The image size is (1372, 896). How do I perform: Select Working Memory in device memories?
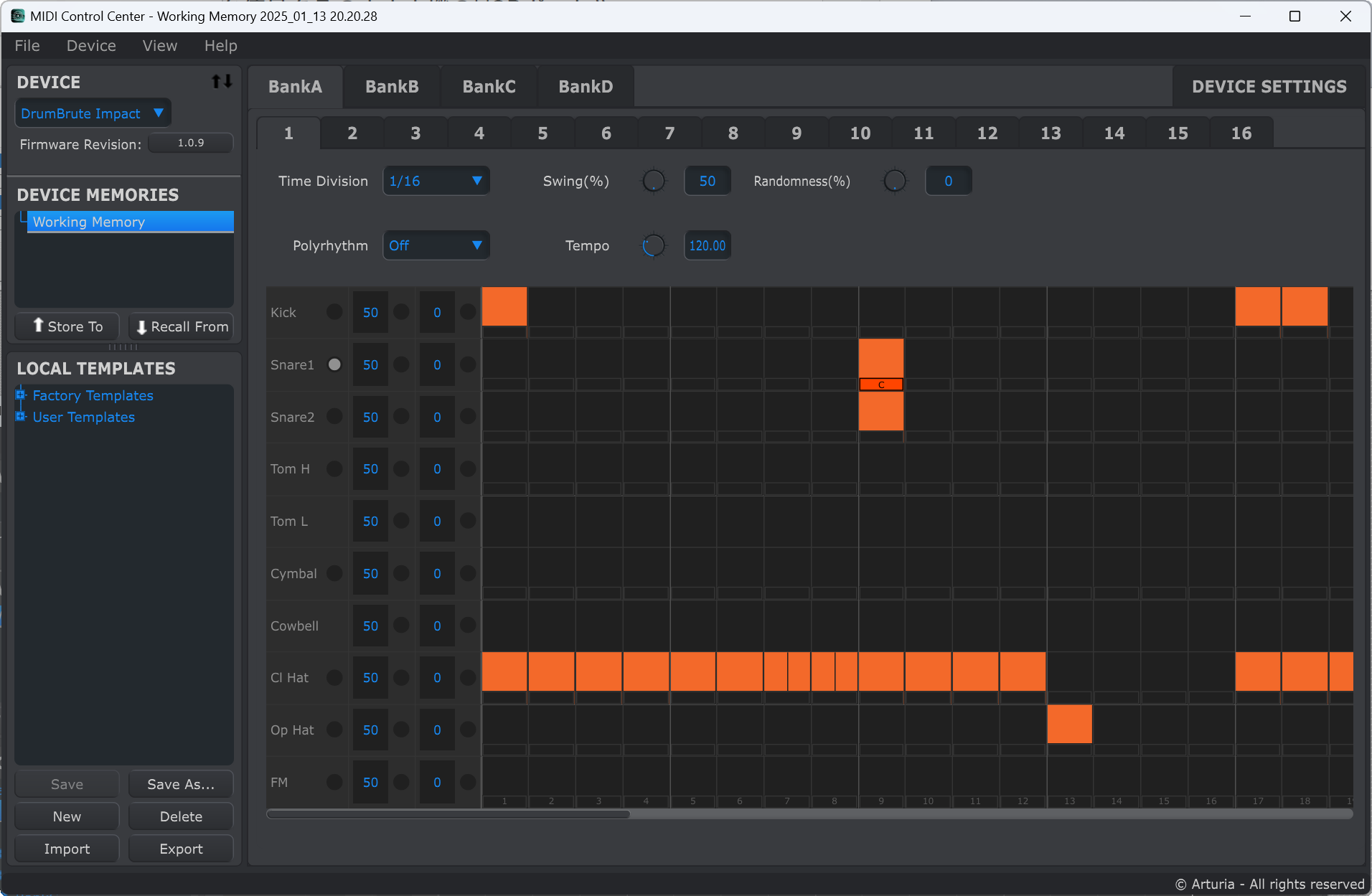(x=130, y=222)
